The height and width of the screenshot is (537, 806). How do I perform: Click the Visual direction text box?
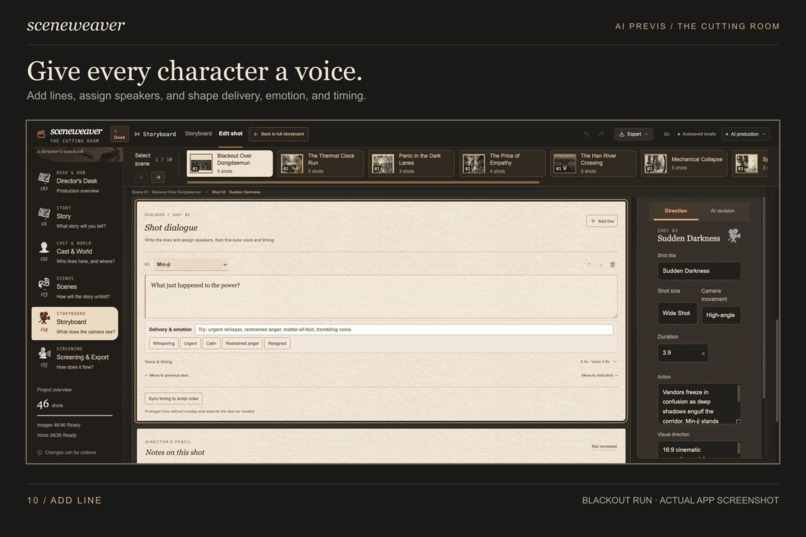699,450
